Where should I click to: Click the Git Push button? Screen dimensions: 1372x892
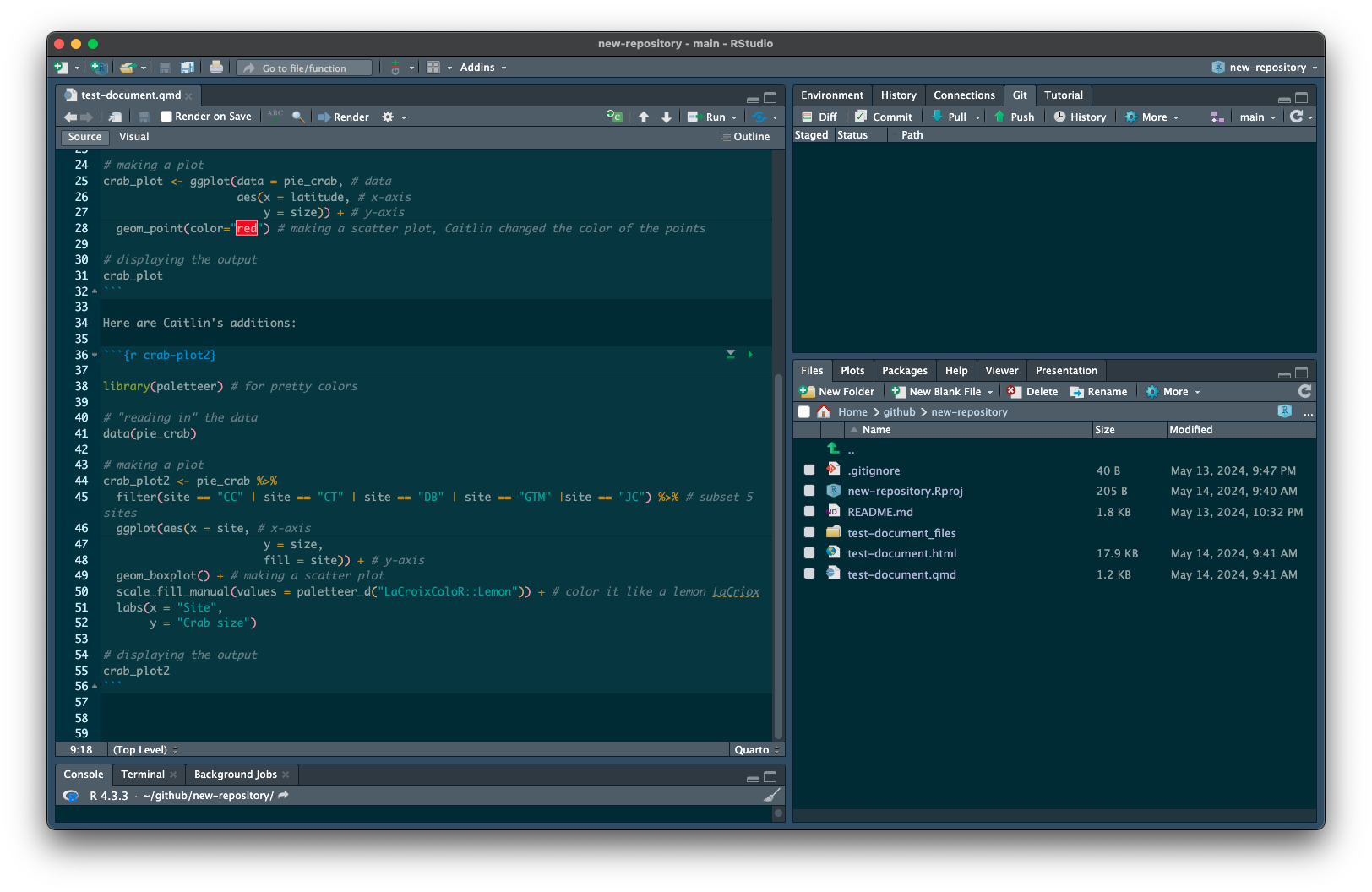click(x=1014, y=117)
